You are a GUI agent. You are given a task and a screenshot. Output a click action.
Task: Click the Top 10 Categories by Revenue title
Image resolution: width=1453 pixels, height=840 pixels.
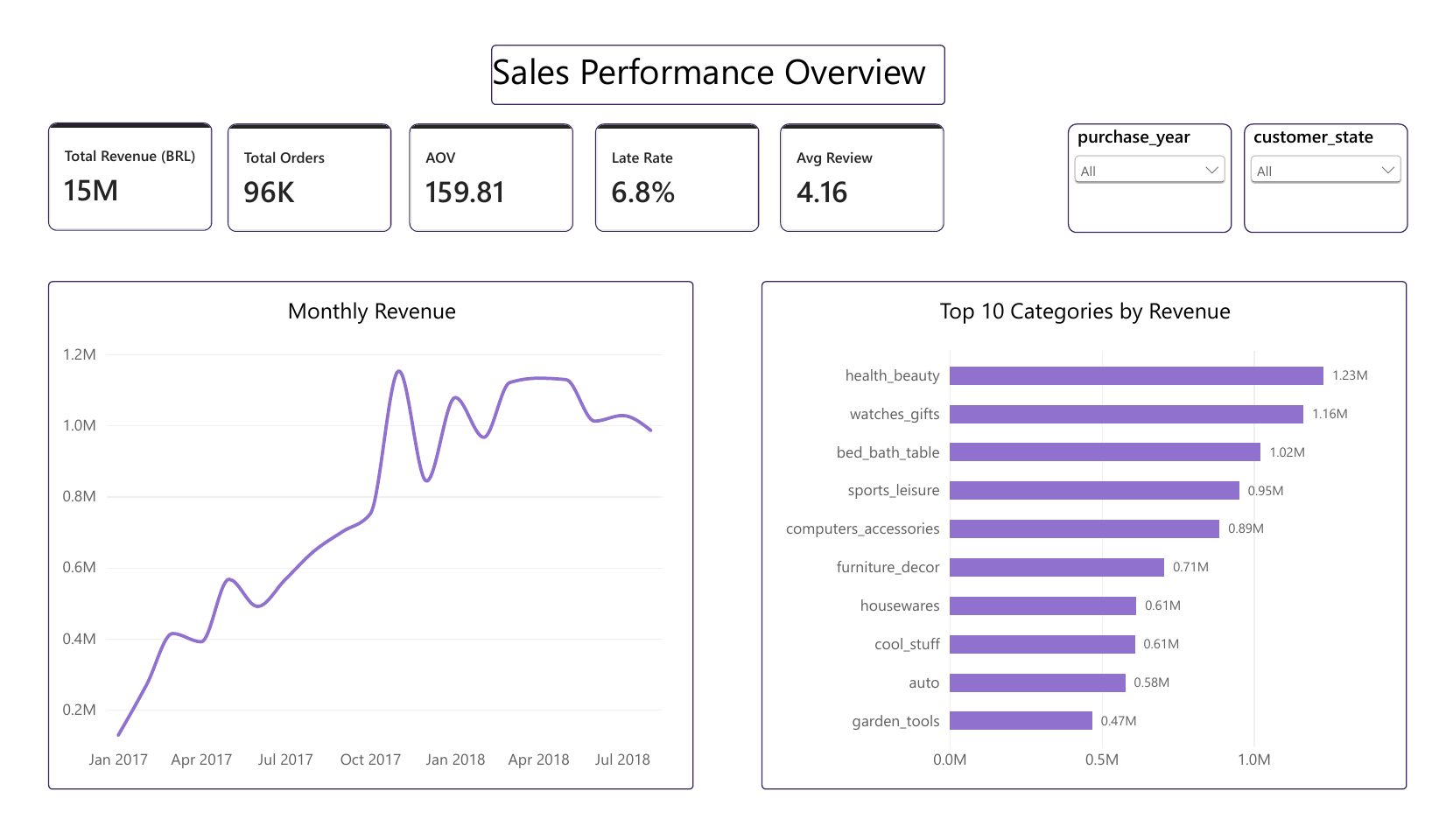tap(1084, 311)
